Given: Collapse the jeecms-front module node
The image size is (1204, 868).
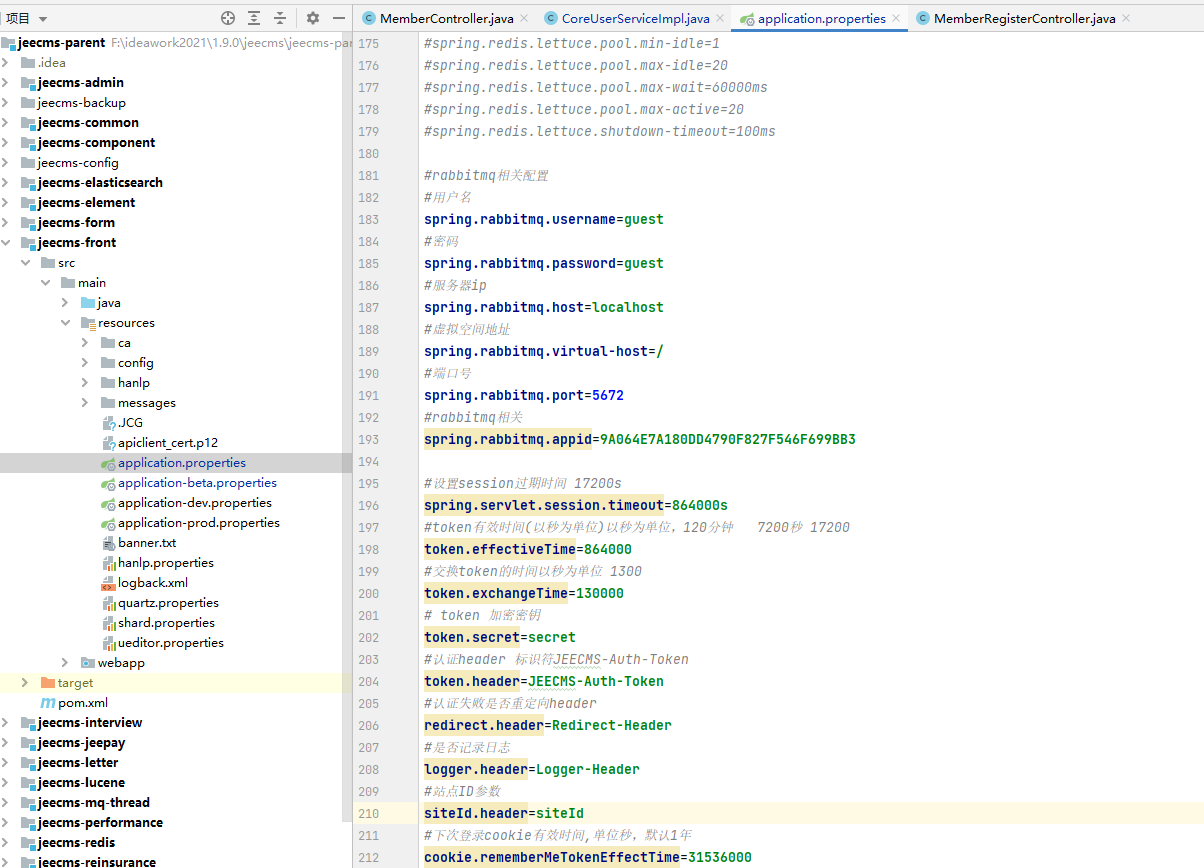Looking at the screenshot, I should (x=7, y=242).
